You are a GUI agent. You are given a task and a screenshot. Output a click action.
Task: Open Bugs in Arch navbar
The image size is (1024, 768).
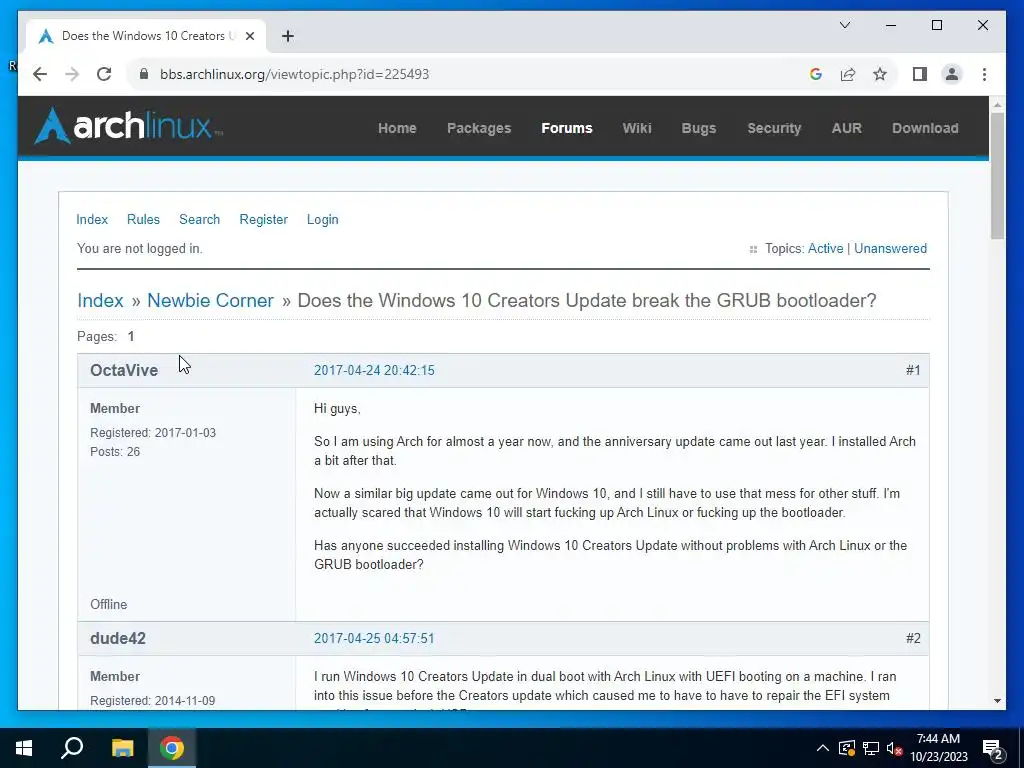pyautogui.click(x=699, y=128)
